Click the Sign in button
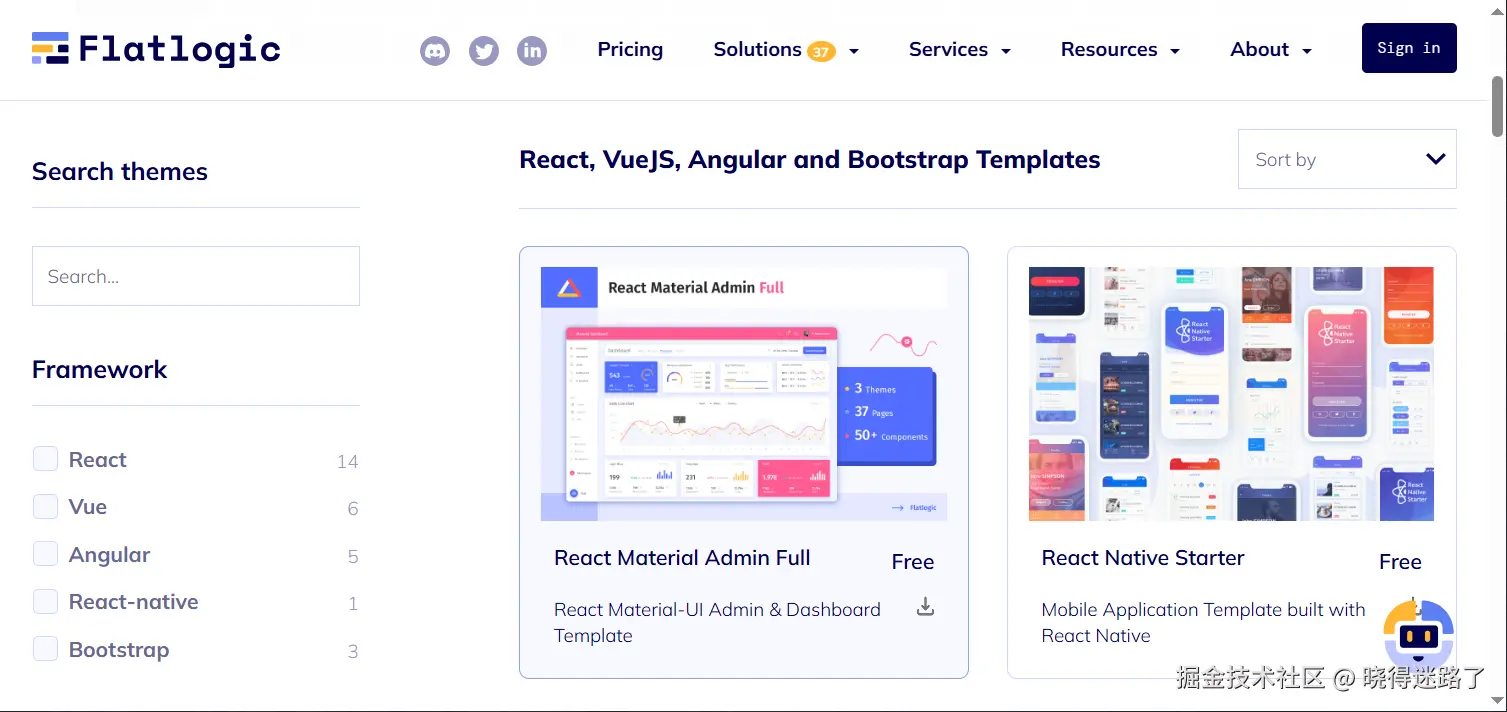The height and width of the screenshot is (712, 1507). pyautogui.click(x=1409, y=48)
